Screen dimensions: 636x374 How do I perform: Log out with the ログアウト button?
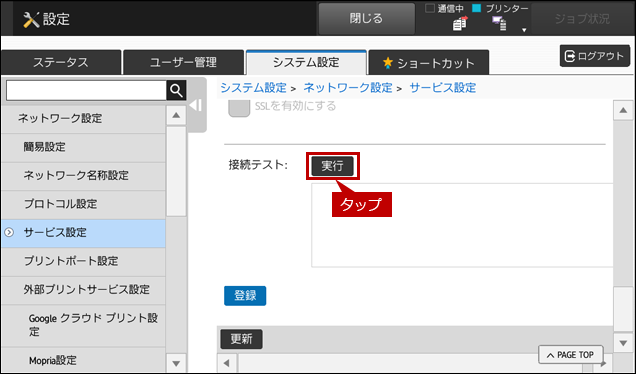(595, 56)
